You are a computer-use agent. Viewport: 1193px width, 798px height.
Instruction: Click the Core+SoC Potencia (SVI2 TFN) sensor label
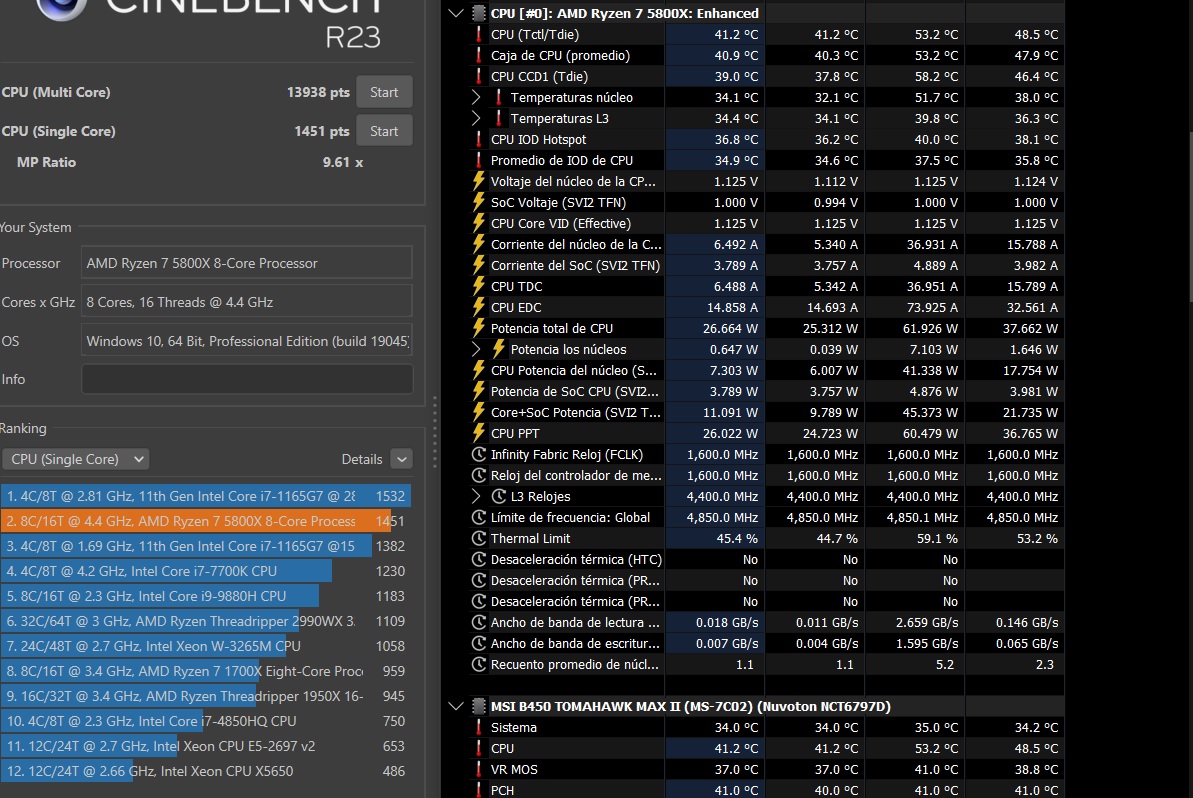(576, 412)
